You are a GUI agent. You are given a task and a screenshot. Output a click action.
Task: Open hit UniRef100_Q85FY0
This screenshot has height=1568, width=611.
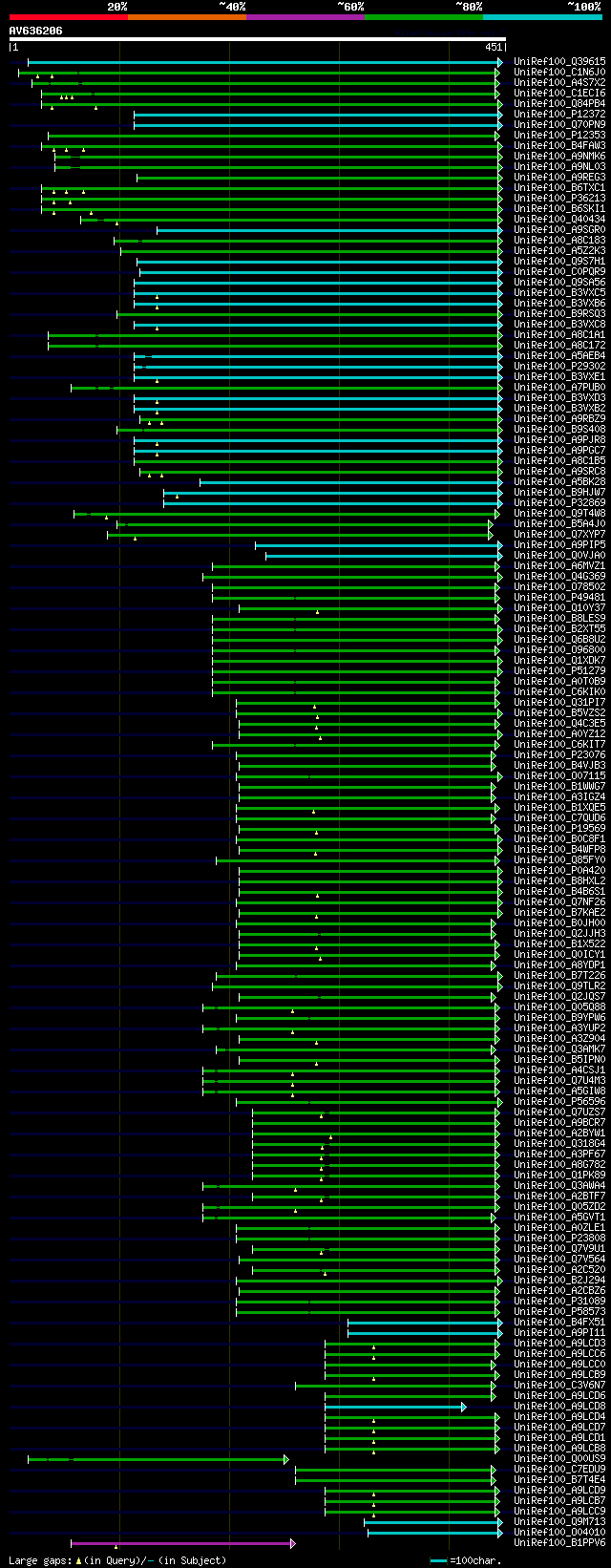click(559, 859)
